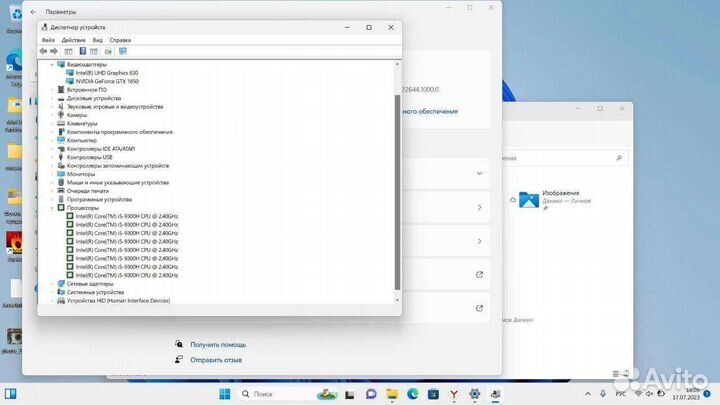Expand Звуковые, игровые и видеоустройства
This screenshot has width=720, height=405.
pyautogui.click(x=52, y=107)
